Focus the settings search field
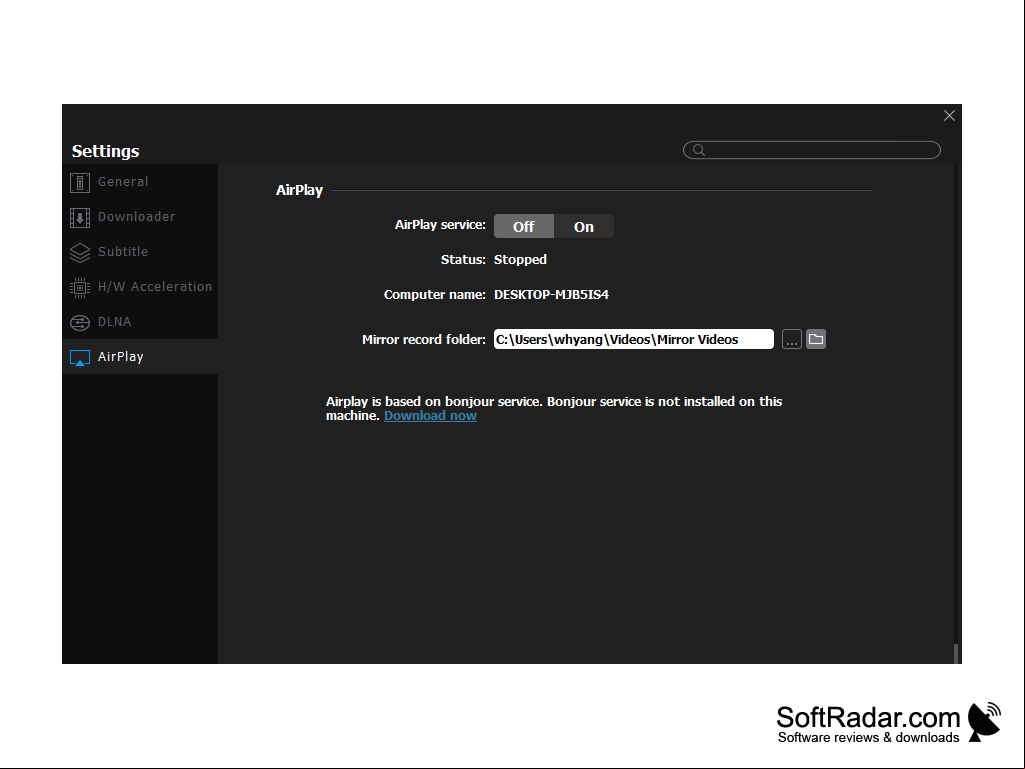The width and height of the screenshot is (1025, 769). (812, 150)
